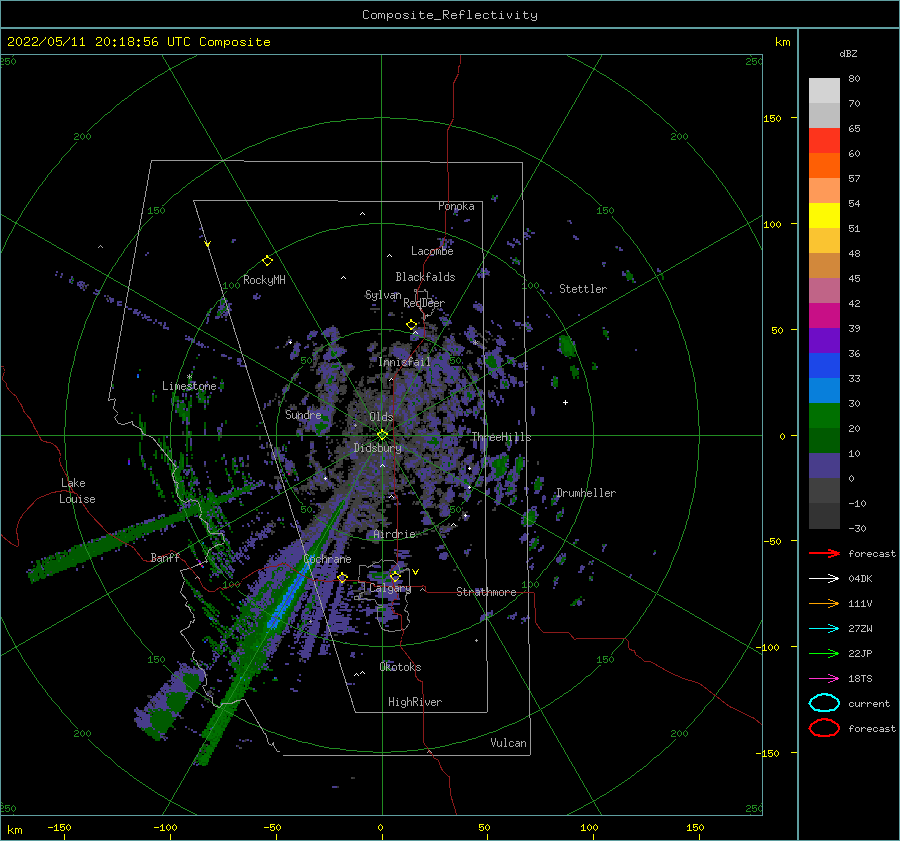Click the yellow diamond marker below RedDeer

tap(411, 325)
